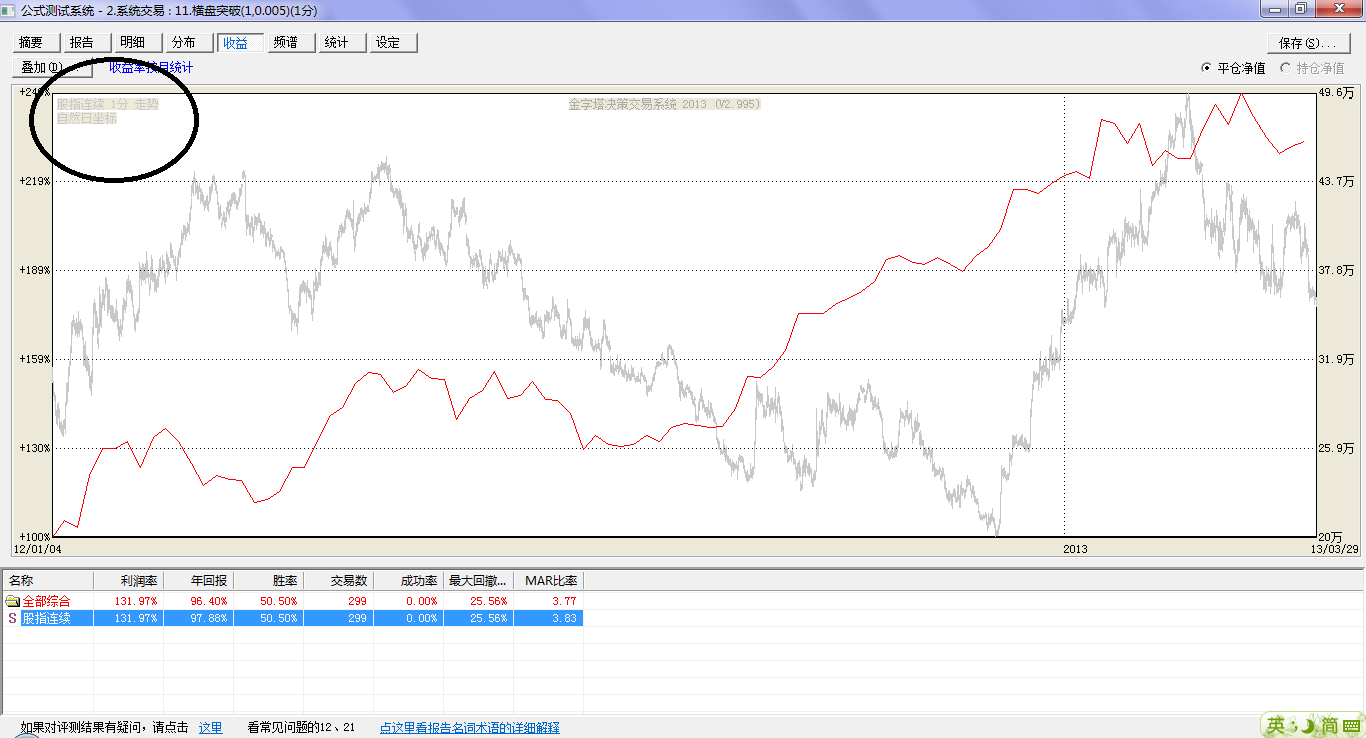Select the 全部综合 row name
The image size is (1366, 738).
coord(46,601)
